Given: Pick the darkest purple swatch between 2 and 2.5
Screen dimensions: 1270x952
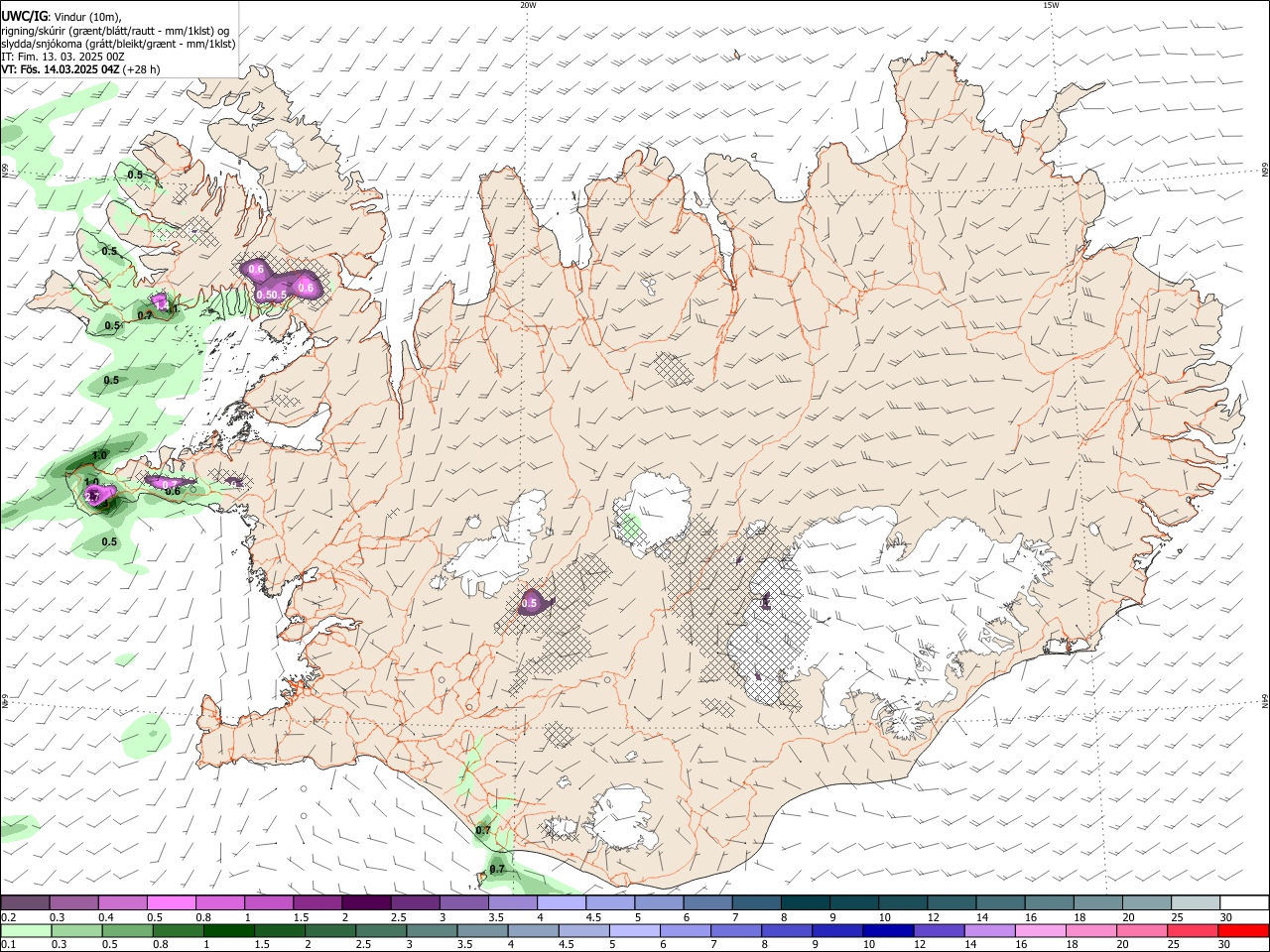Looking at the screenshot, I should [x=366, y=902].
